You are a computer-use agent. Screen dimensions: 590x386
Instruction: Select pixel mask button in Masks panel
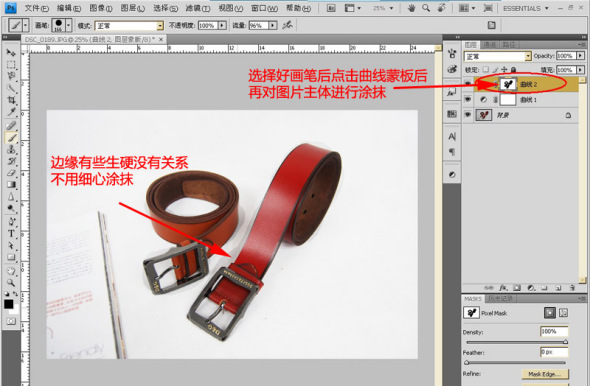click(x=549, y=313)
